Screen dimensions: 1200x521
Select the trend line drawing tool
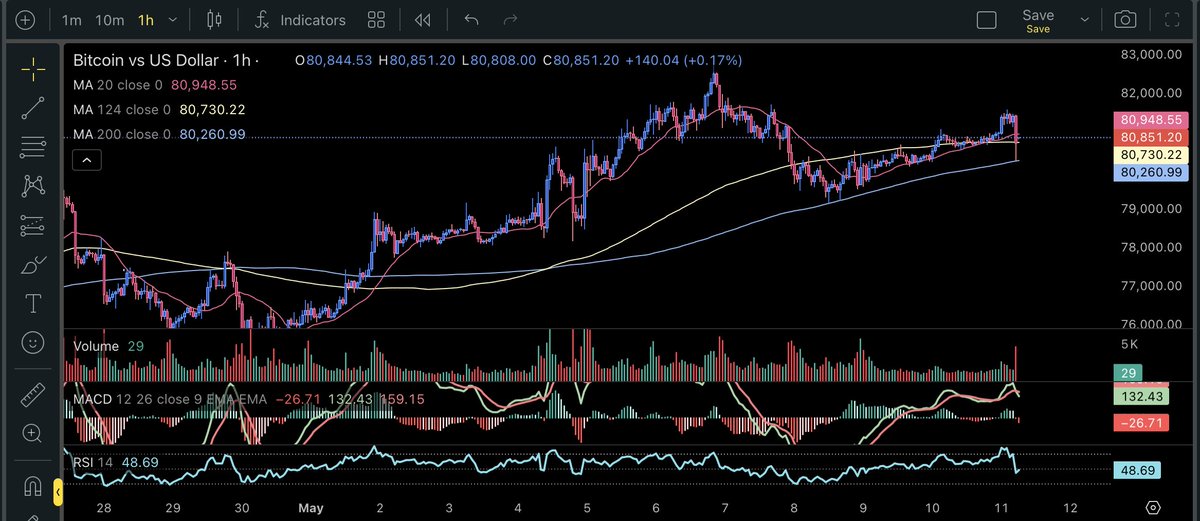point(33,109)
